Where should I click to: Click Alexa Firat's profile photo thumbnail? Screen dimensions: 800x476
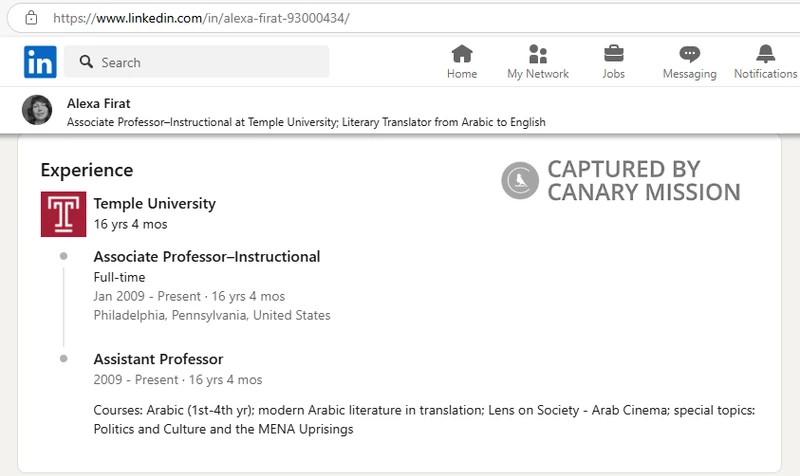37,110
